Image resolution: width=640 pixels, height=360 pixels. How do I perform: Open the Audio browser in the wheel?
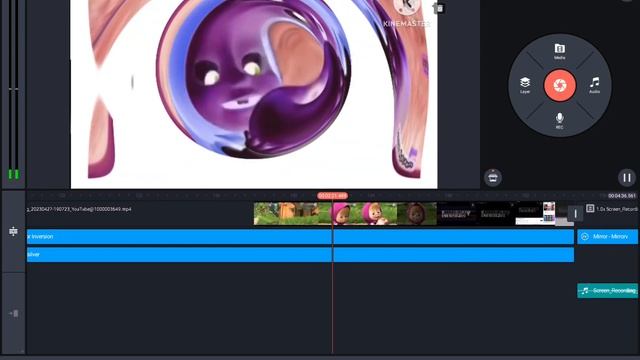click(x=594, y=85)
